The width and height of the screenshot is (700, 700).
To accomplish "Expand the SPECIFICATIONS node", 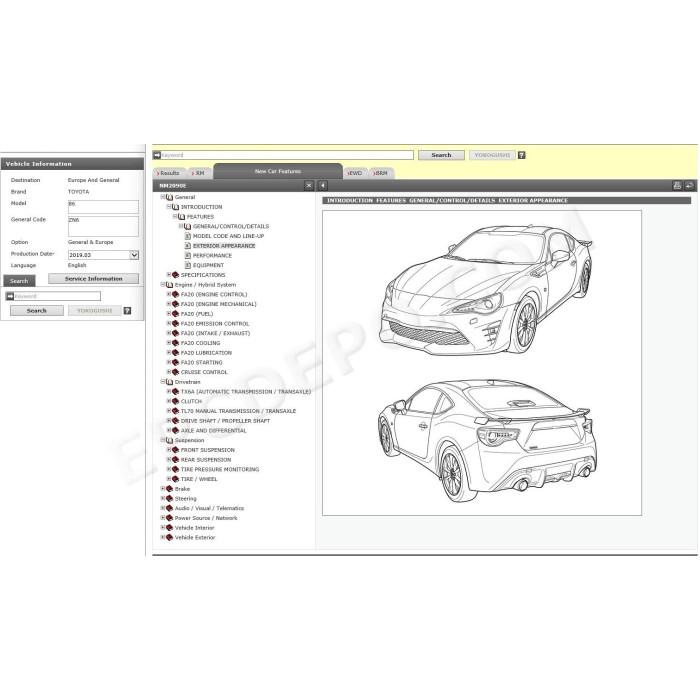I will [x=169, y=275].
